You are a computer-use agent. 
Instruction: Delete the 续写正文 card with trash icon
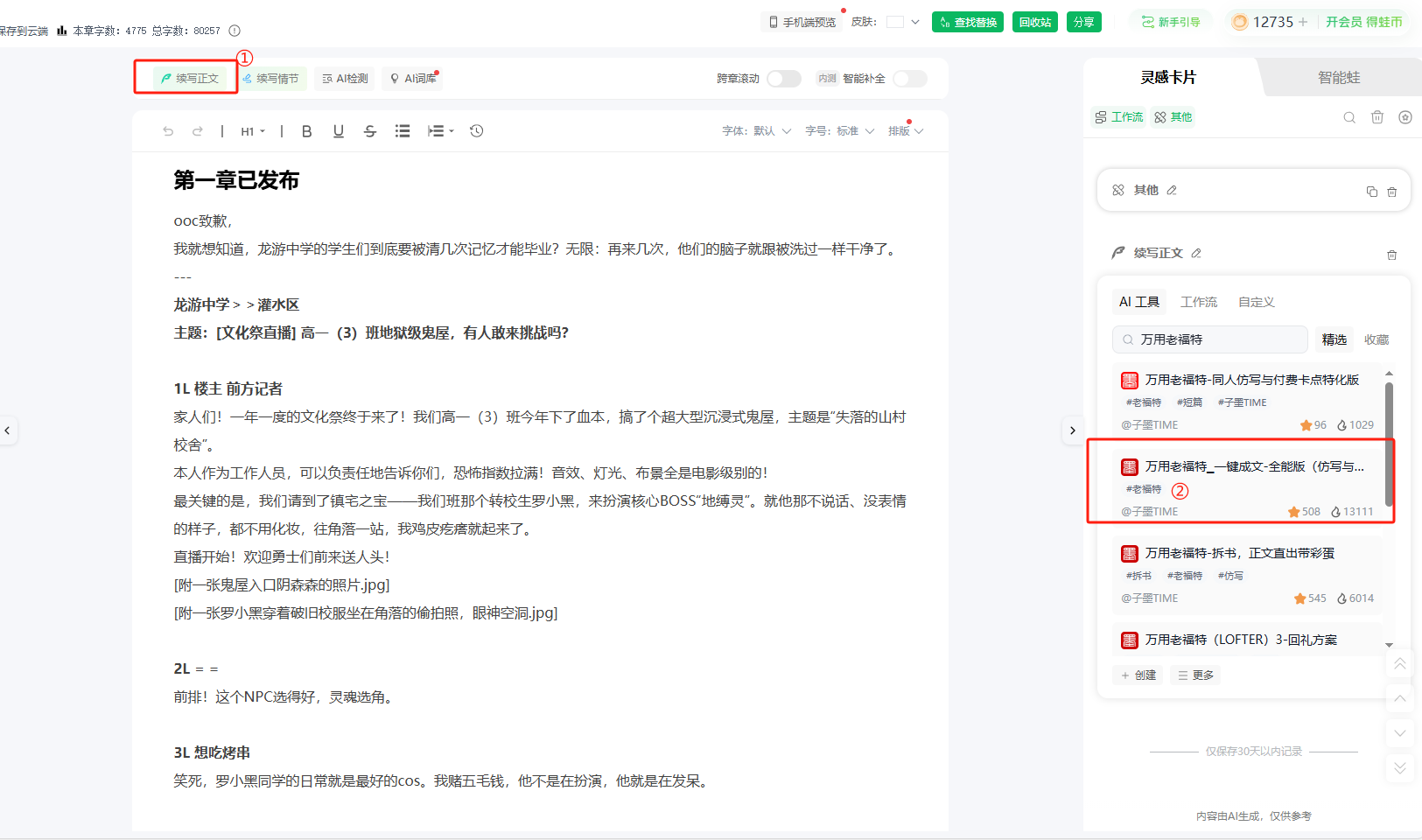click(1391, 255)
